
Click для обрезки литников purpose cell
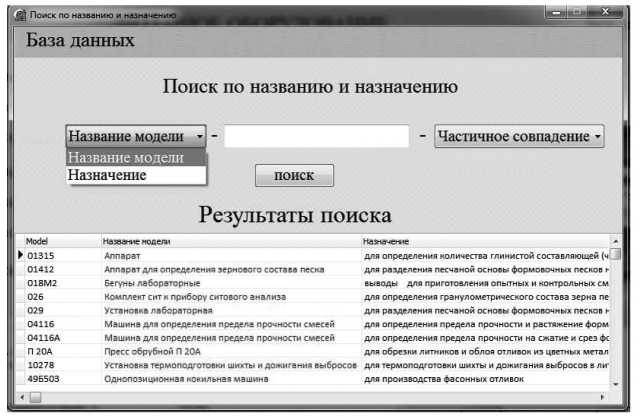pos(485,352)
